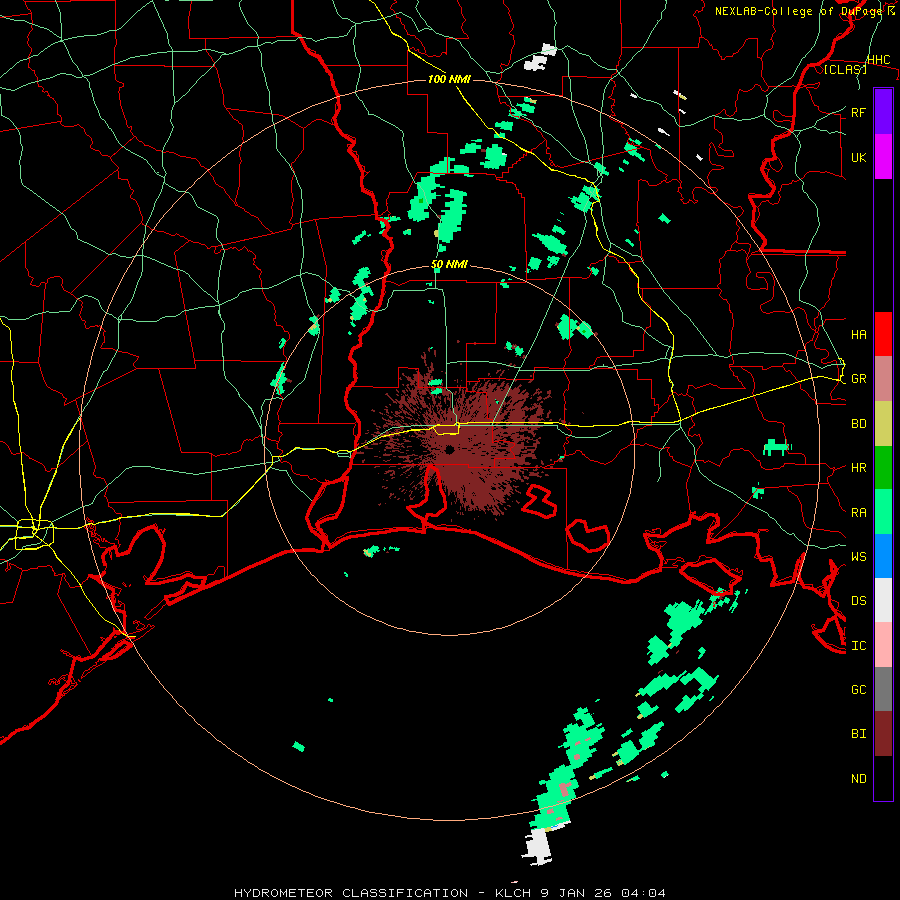Click the BI brown legend swatch
This screenshot has height=900, width=900.
[x=883, y=734]
